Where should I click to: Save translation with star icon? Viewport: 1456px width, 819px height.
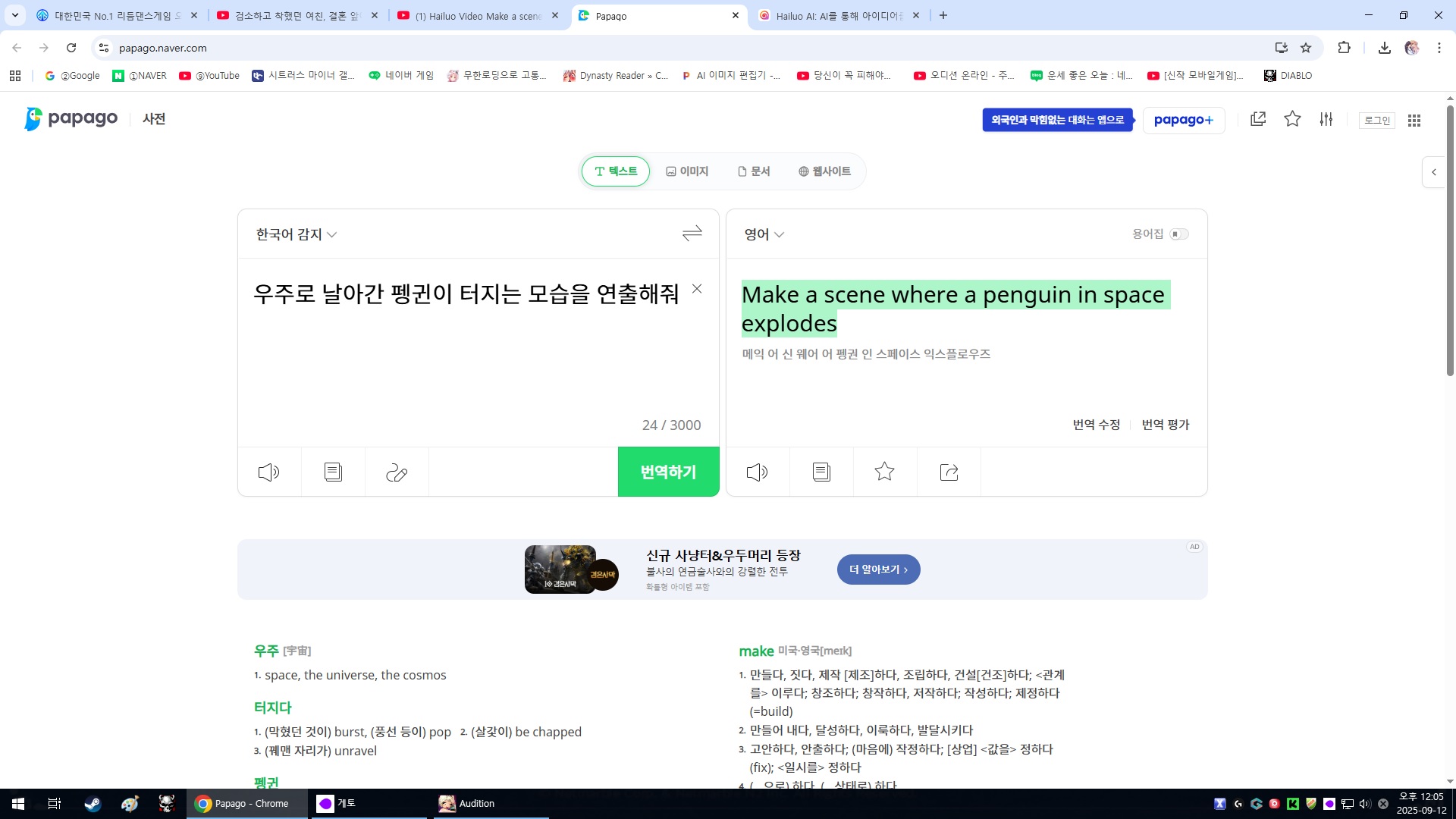click(x=884, y=472)
